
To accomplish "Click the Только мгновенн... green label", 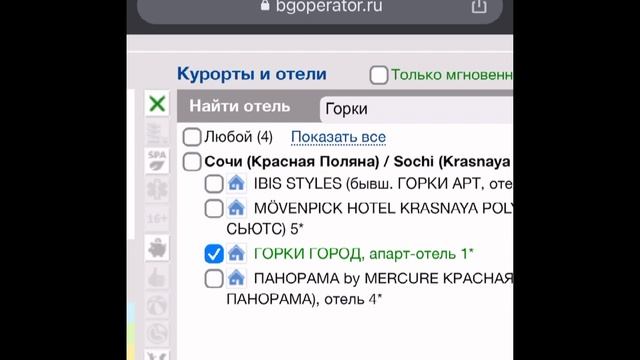I will 452,75.
